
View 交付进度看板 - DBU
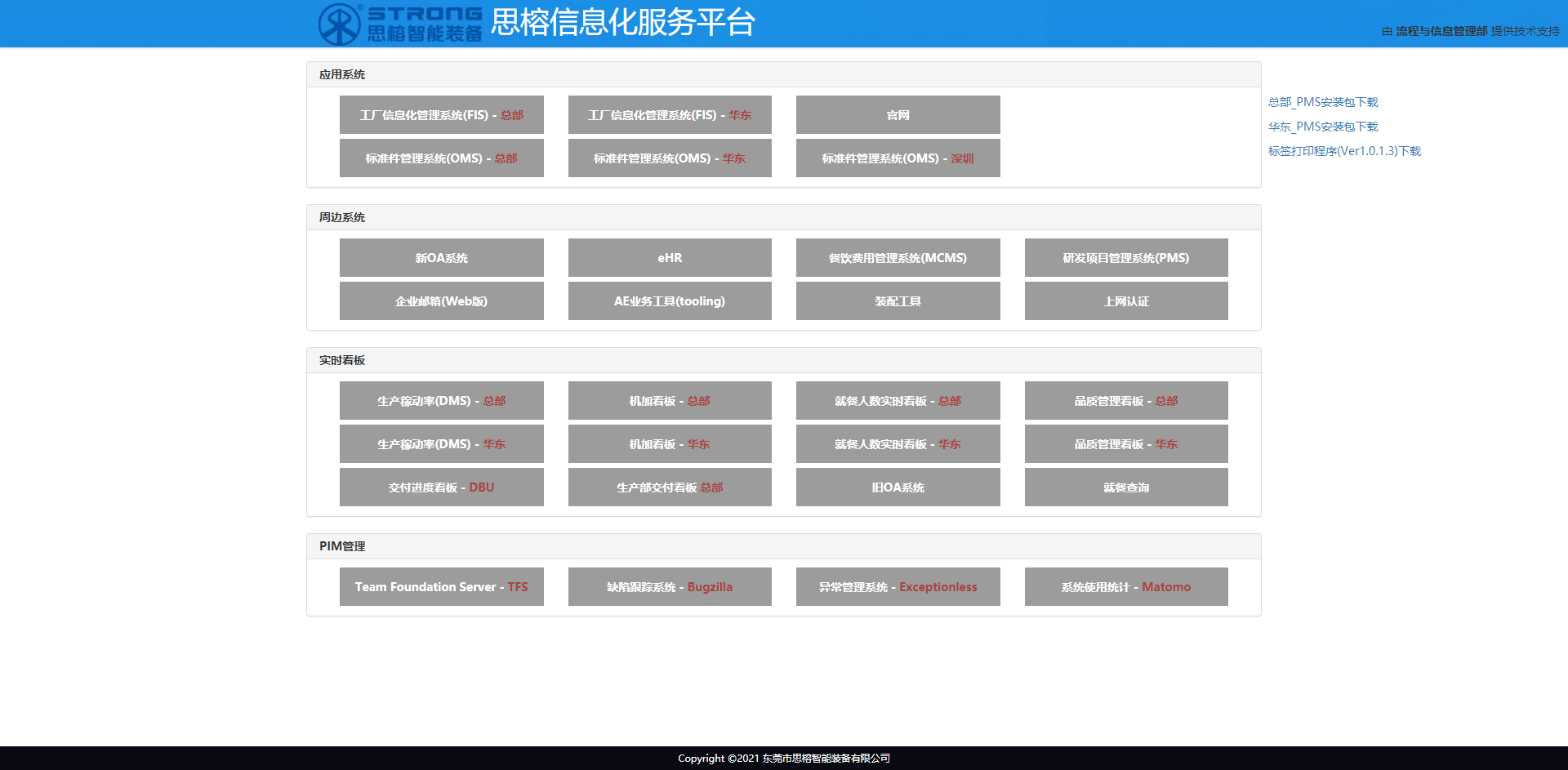point(442,487)
